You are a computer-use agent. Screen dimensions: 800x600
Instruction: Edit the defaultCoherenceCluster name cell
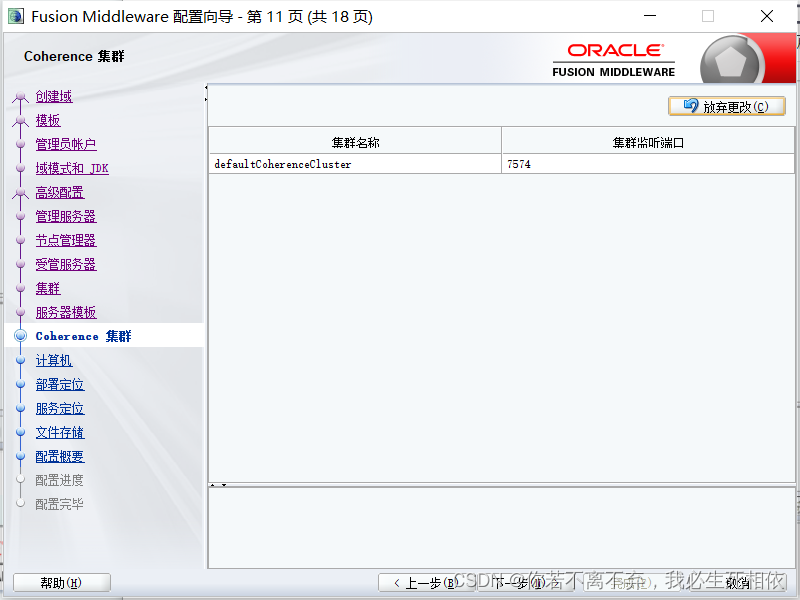point(355,164)
